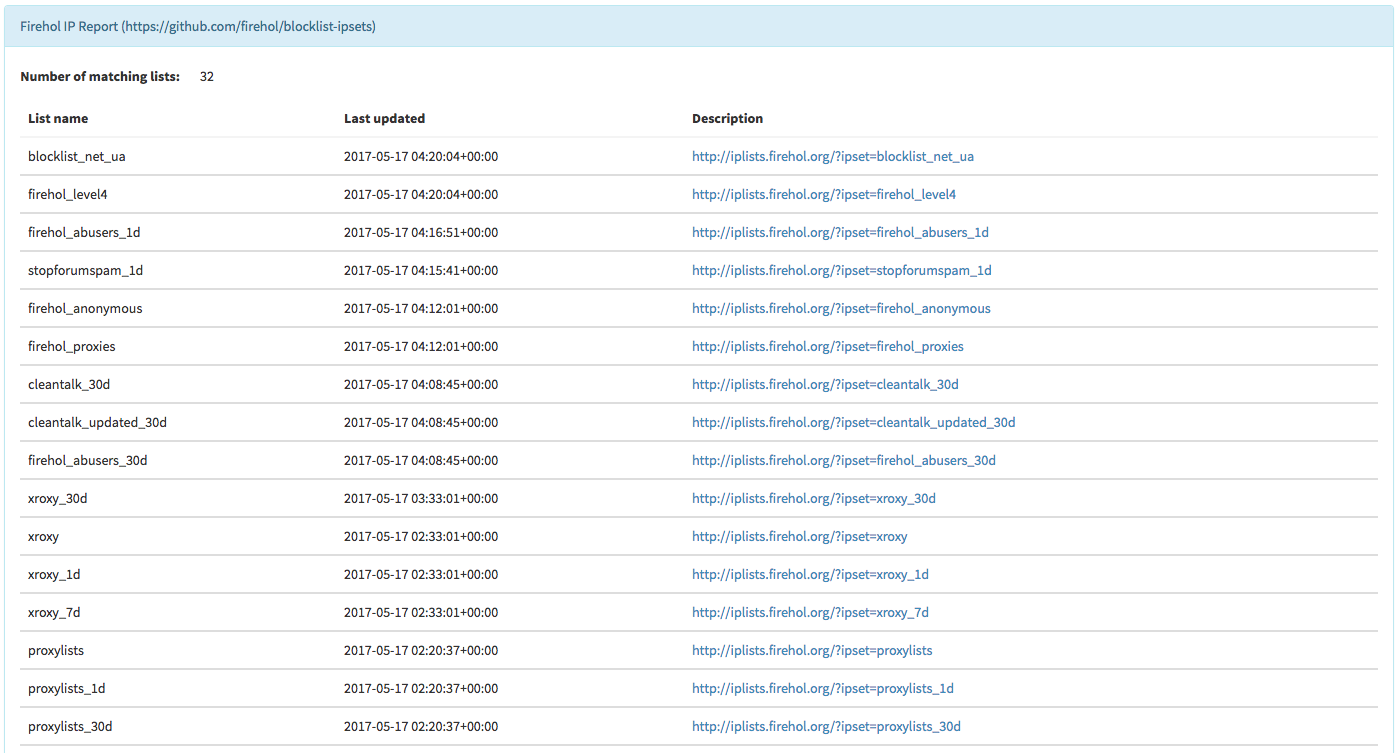Select the Description column header
This screenshot has height=753, width=1399.
727,118
